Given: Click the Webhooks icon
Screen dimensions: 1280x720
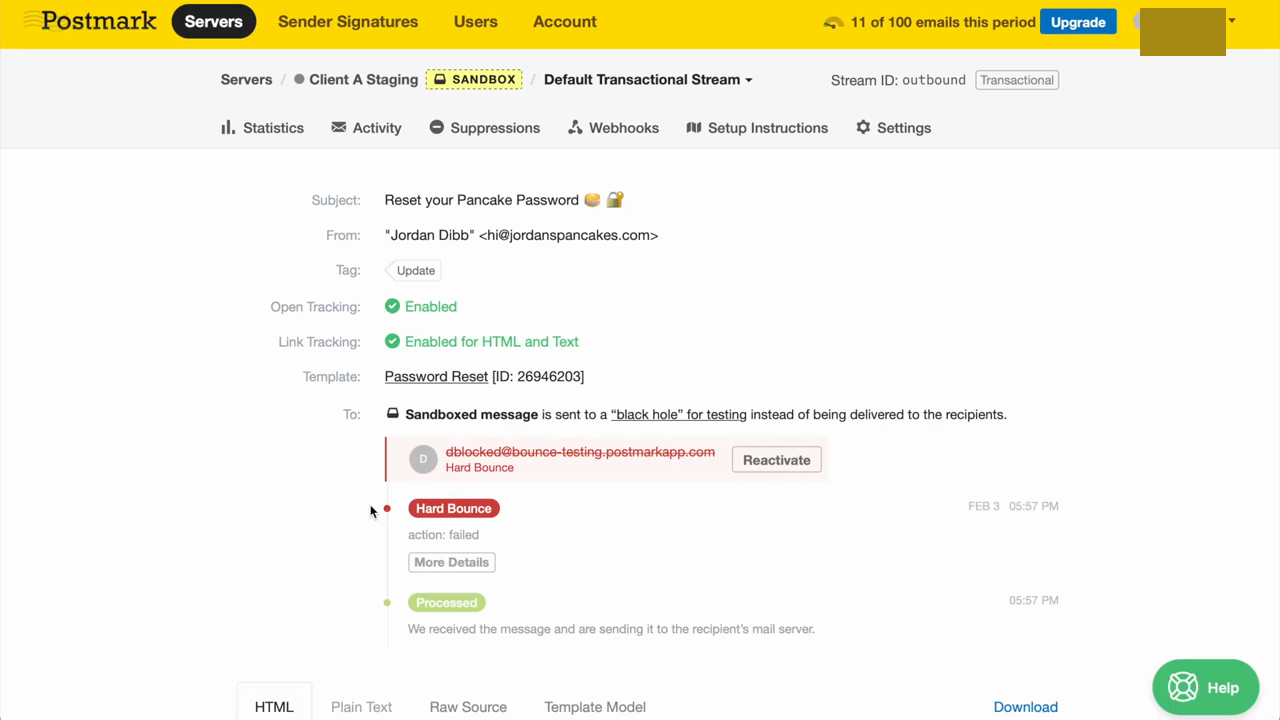Looking at the screenshot, I should [575, 127].
